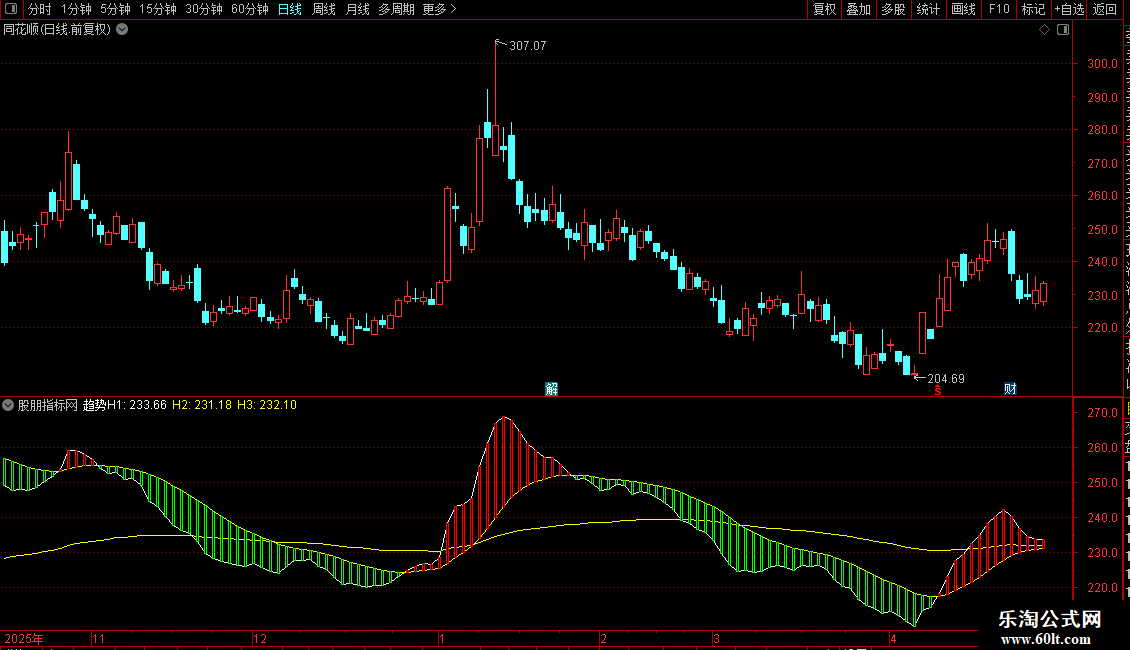Open the 统计 statistics tool

pyautogui.click(x=927, y=9)
